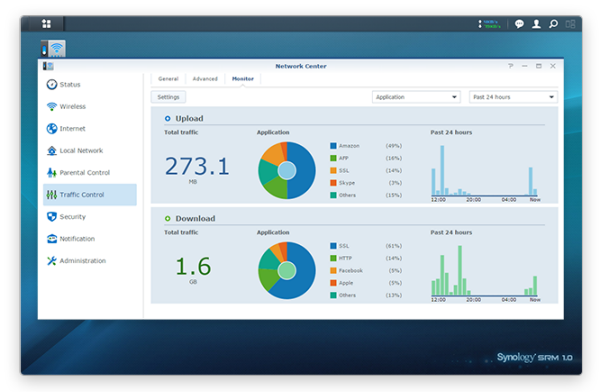Click the HTTP green legend swatch
The height and width of the screenshot is (392, 600).
pyautogui.click(x=333, y=258)
